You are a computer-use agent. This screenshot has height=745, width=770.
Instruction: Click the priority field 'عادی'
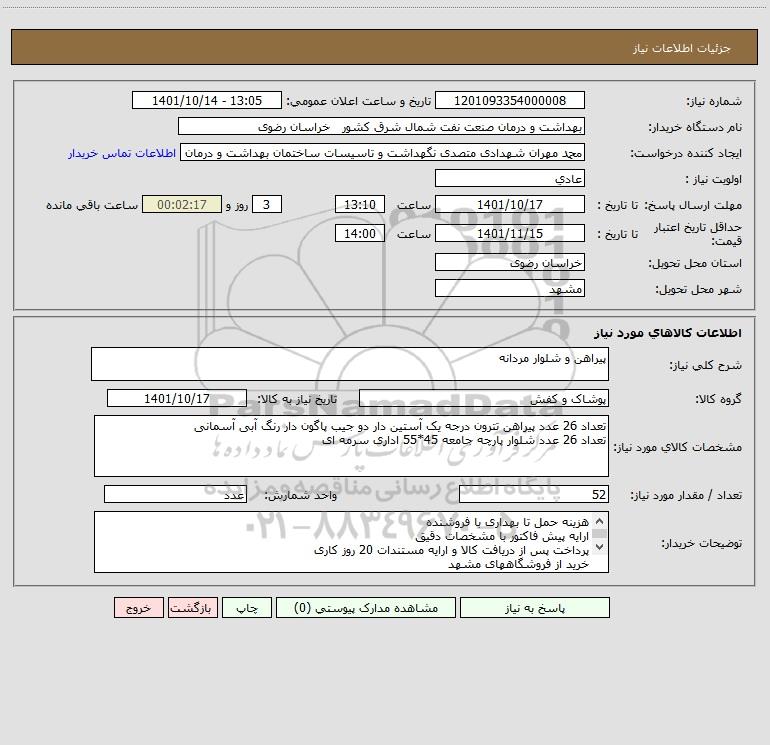pyautogui.click(x=510, y=179)
